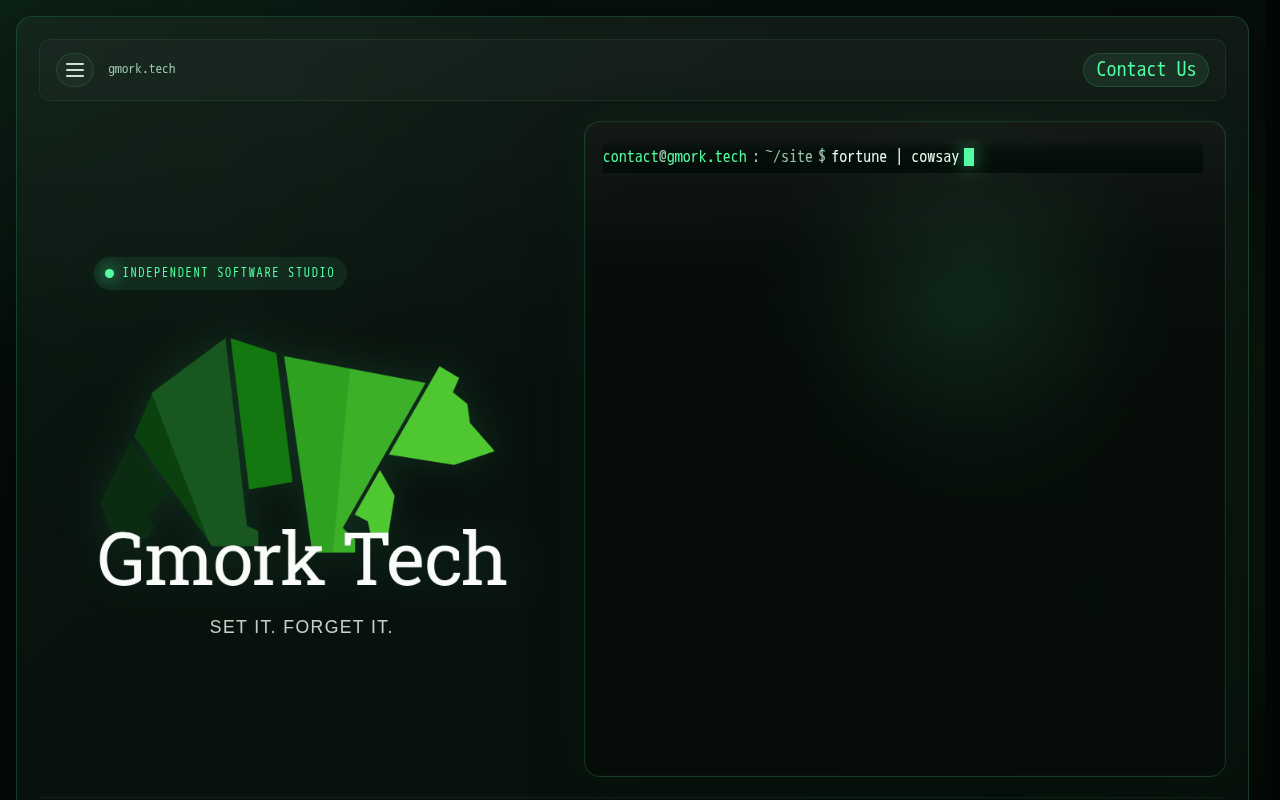Click the green status dot in the studio badge

[110, 274]
